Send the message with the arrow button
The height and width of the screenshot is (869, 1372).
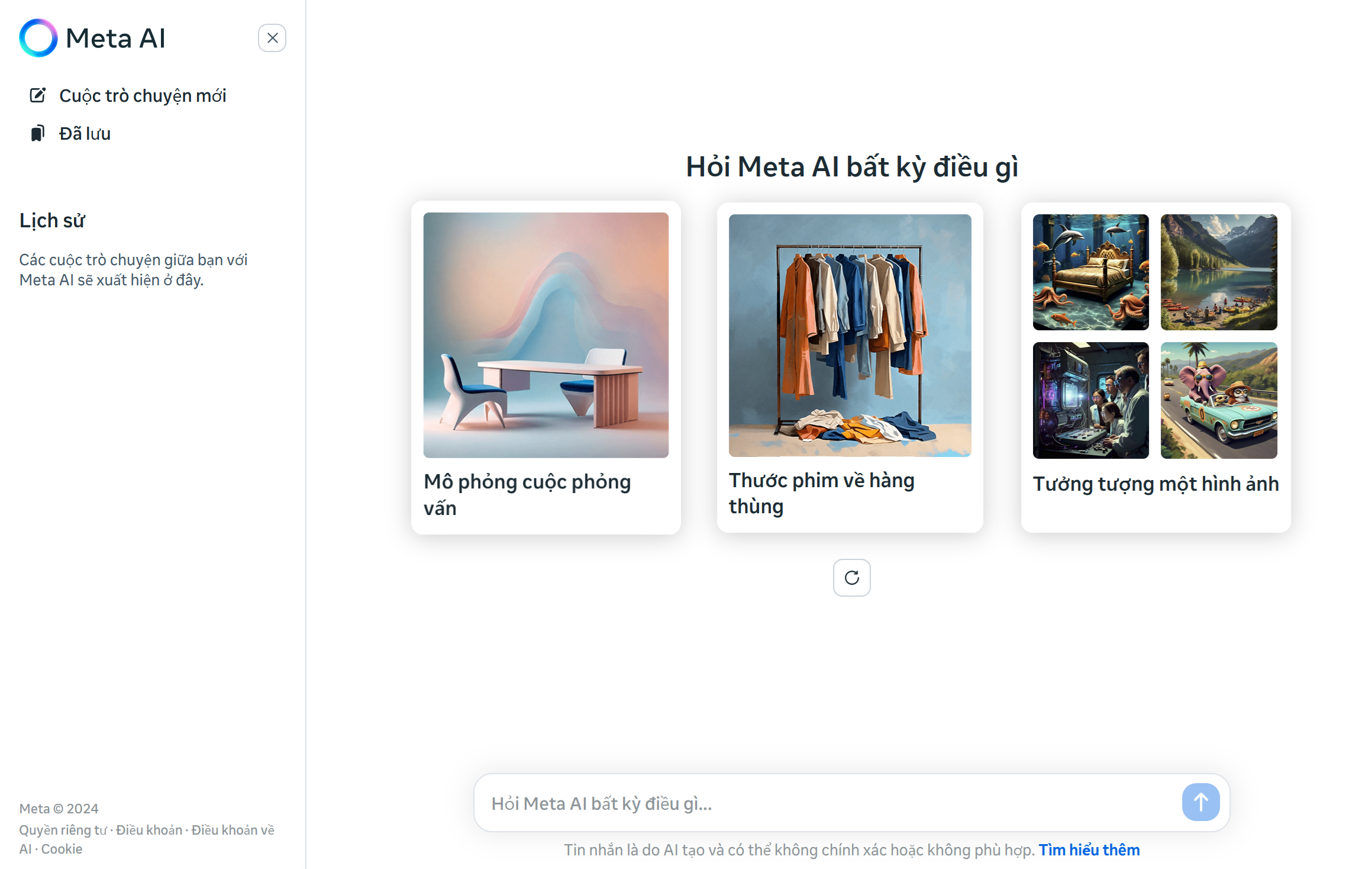tap(1200, 802)
